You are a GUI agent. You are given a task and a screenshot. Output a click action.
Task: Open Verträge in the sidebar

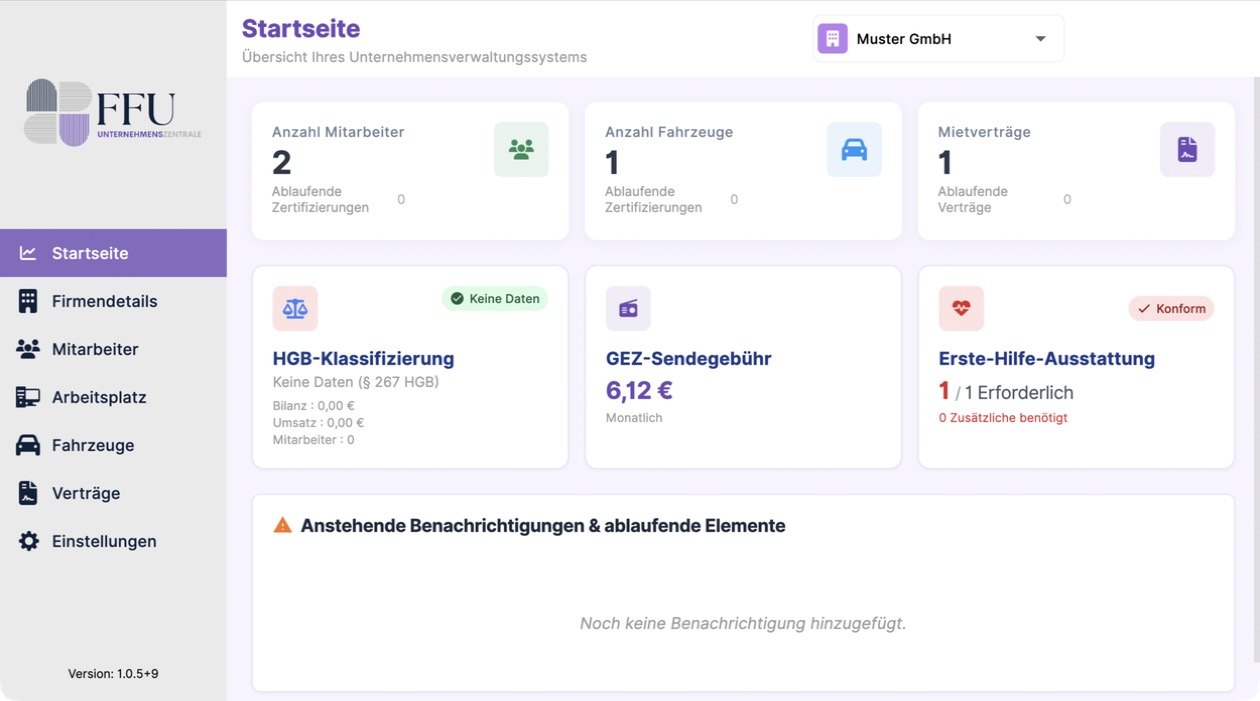(113, 493)
